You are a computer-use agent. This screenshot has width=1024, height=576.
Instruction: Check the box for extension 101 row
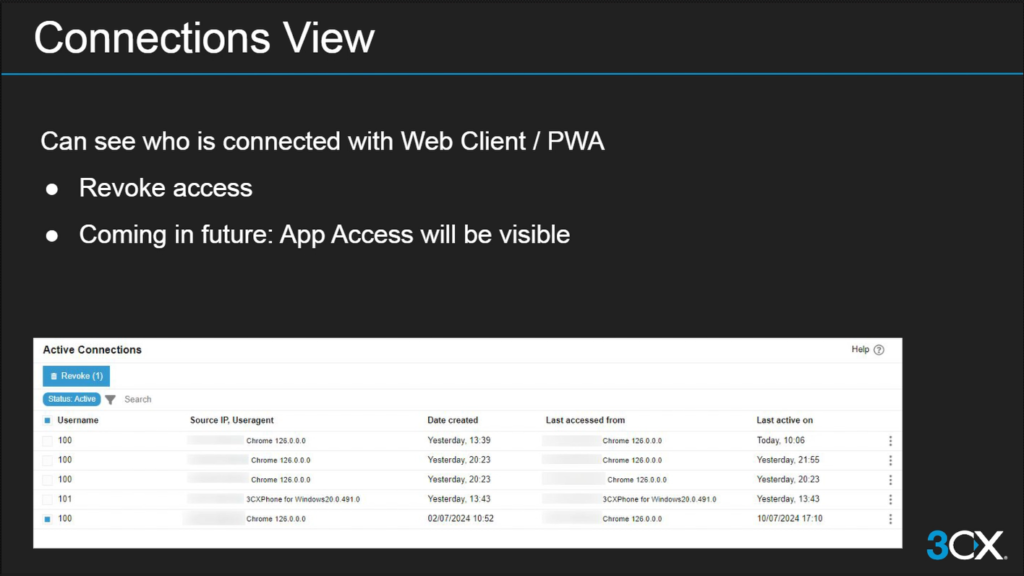tap(47, 499)
